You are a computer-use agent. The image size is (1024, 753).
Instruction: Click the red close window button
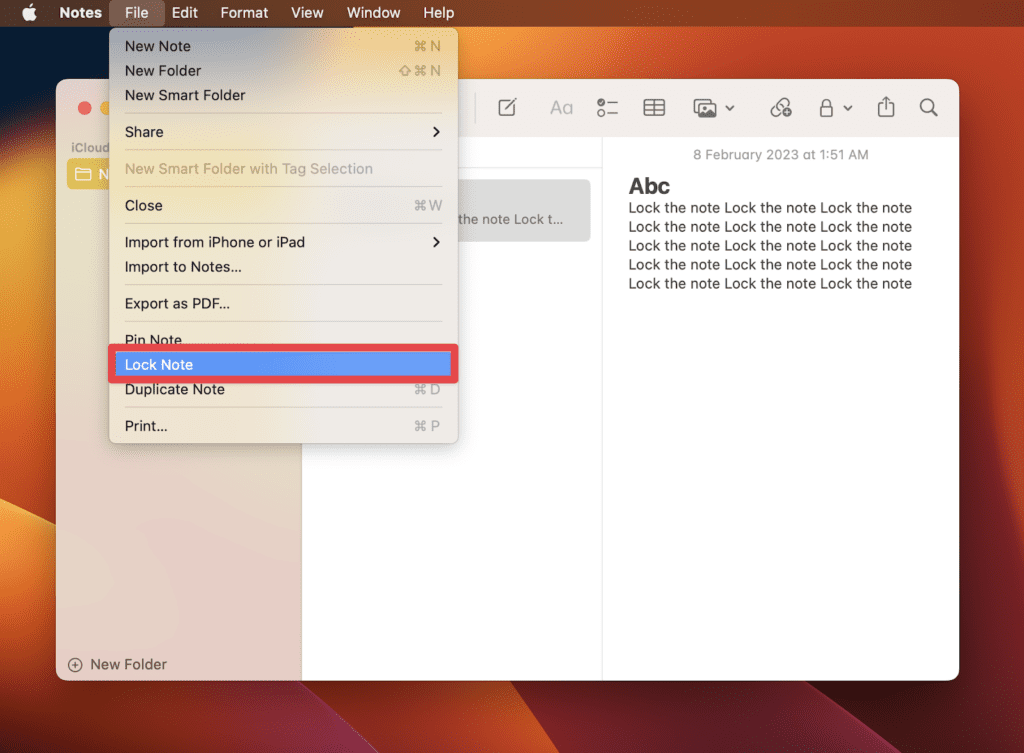tap(84, 108)
